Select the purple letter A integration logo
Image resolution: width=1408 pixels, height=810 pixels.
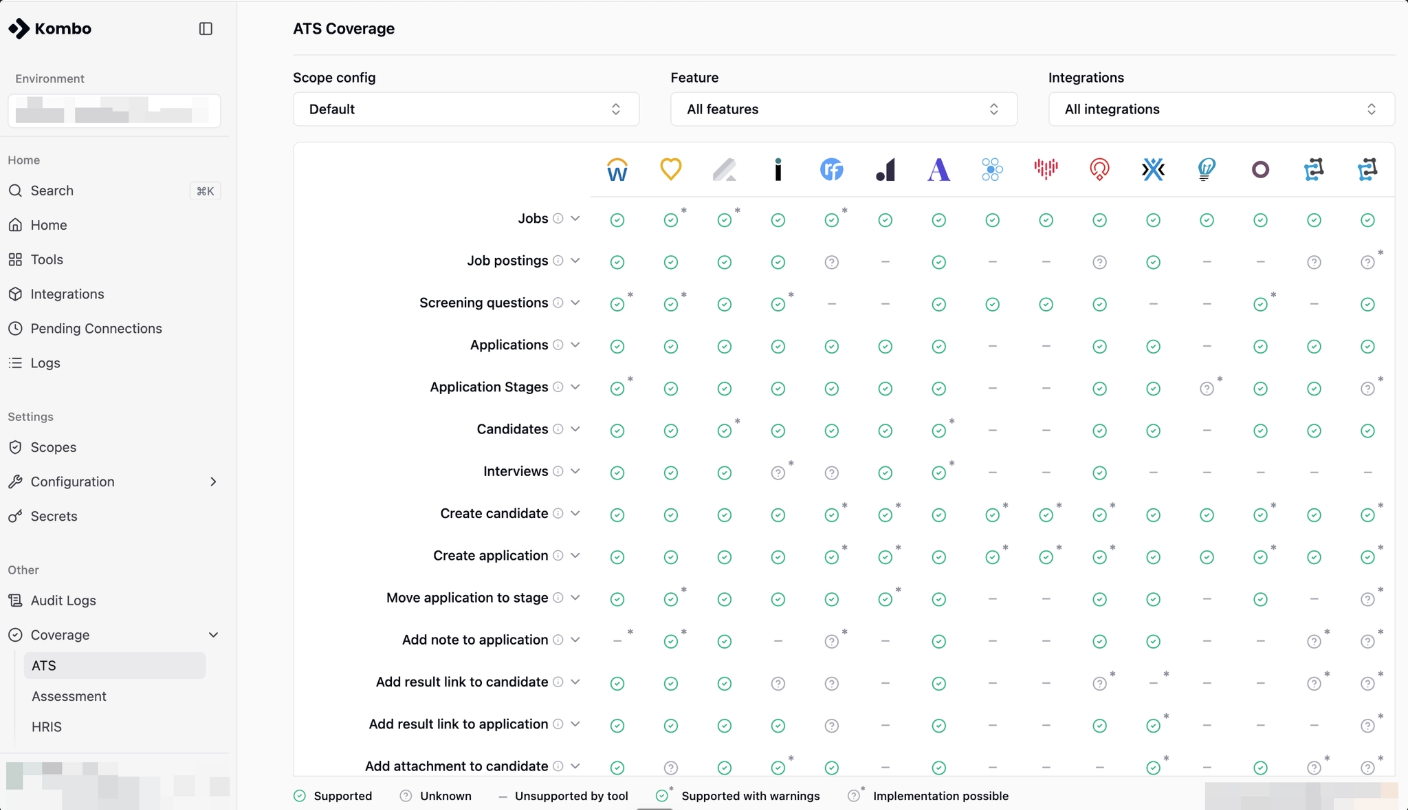(x=939, y=170)
